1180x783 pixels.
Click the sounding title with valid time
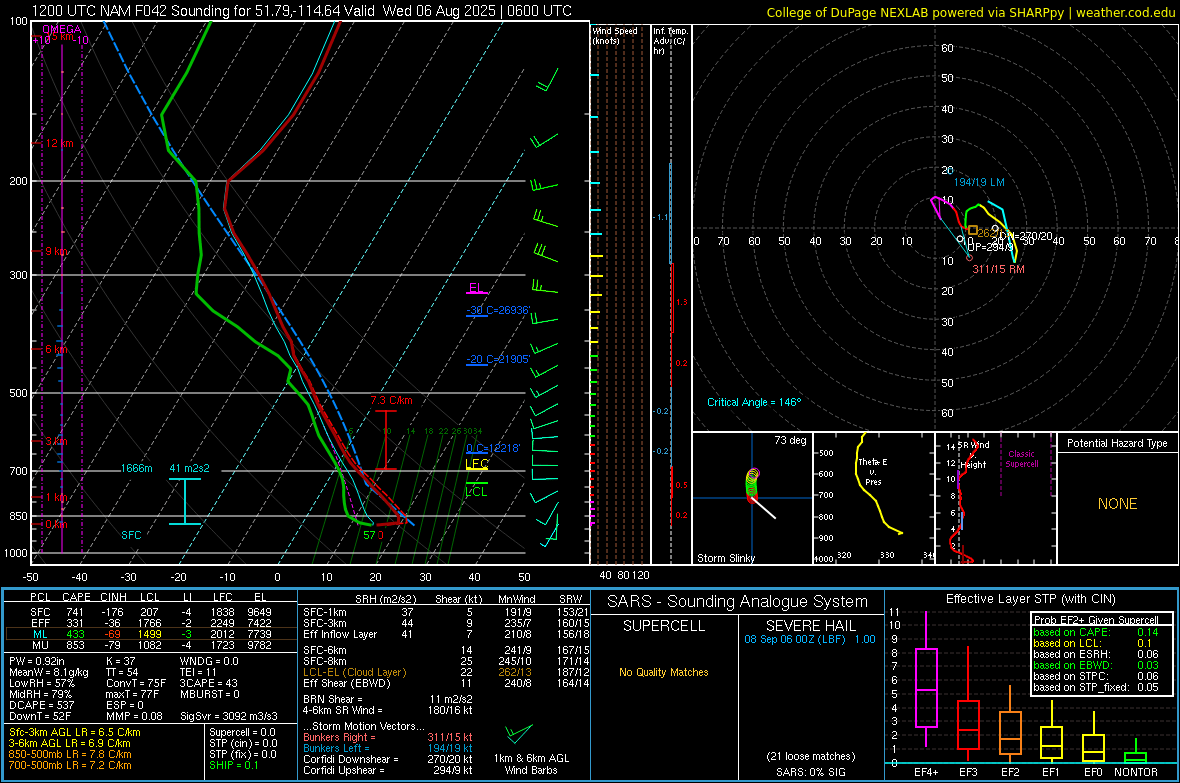point(302,11)
